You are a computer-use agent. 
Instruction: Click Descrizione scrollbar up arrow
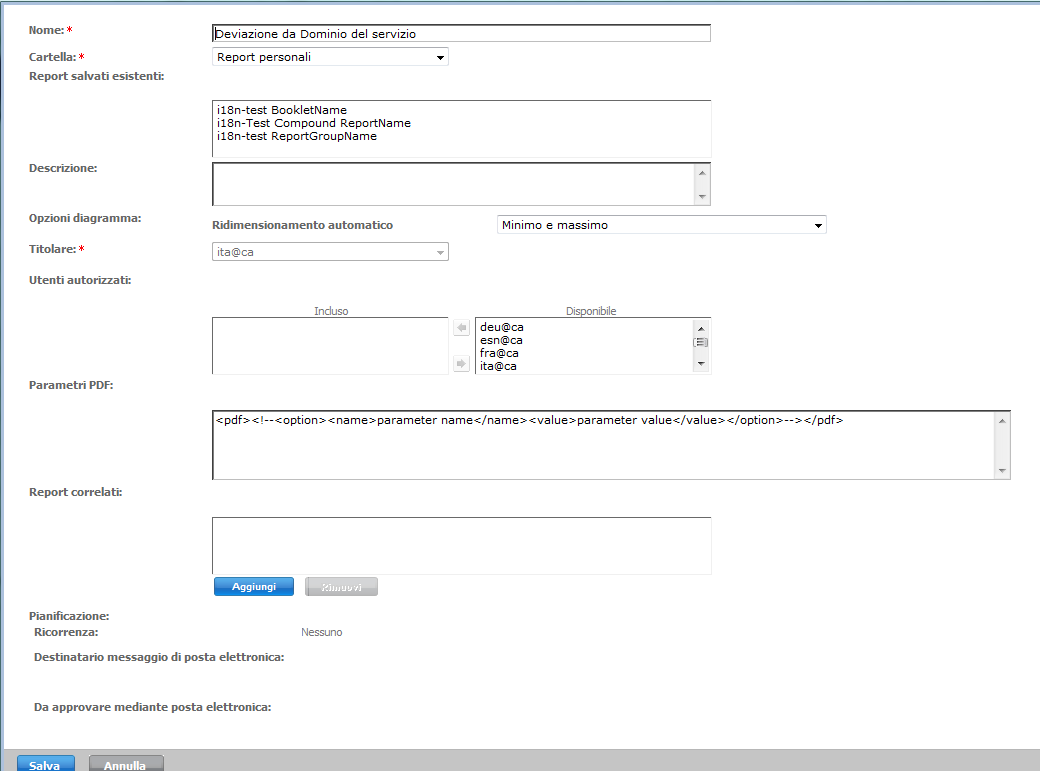tap(702, 173)
